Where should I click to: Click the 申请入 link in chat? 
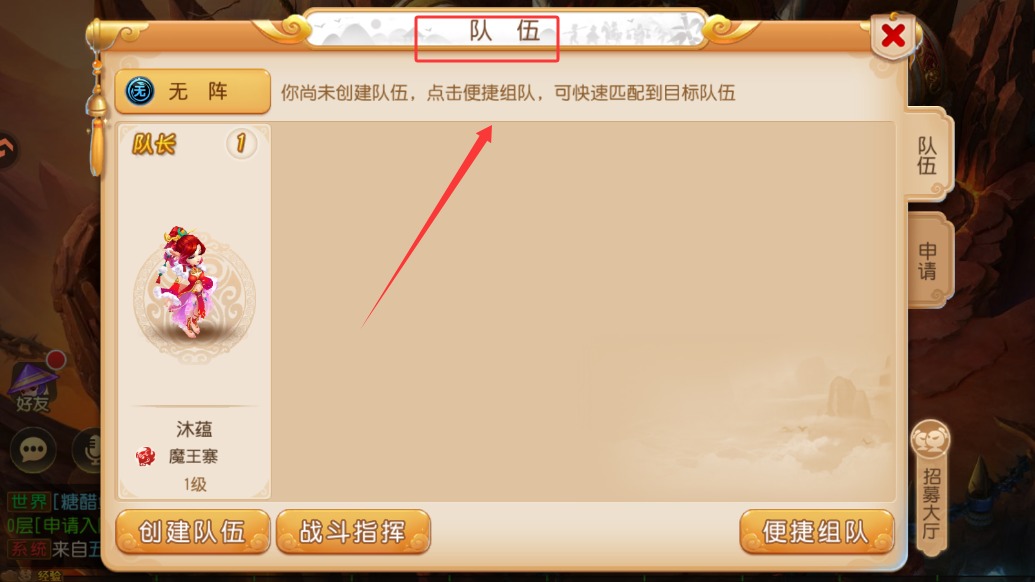(x=69, y=526)
